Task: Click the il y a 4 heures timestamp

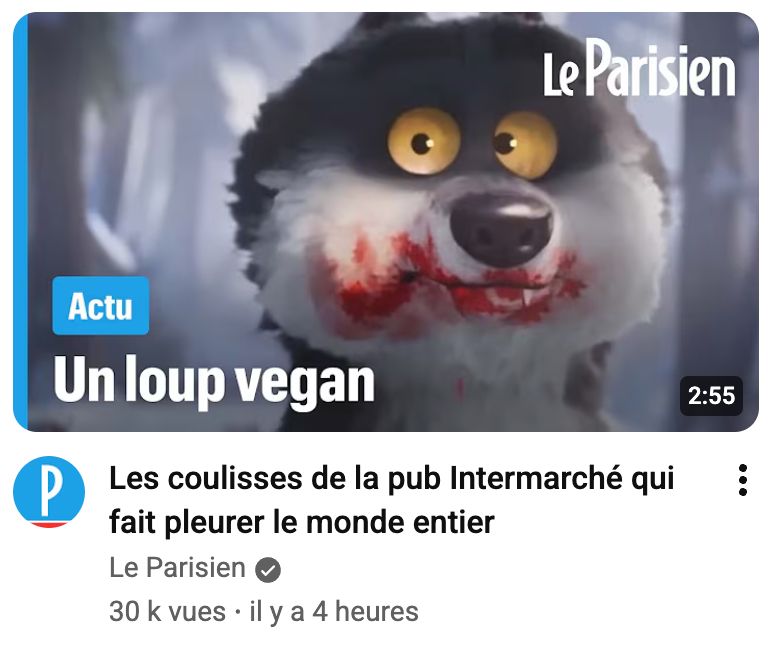Action: [334, 612]
